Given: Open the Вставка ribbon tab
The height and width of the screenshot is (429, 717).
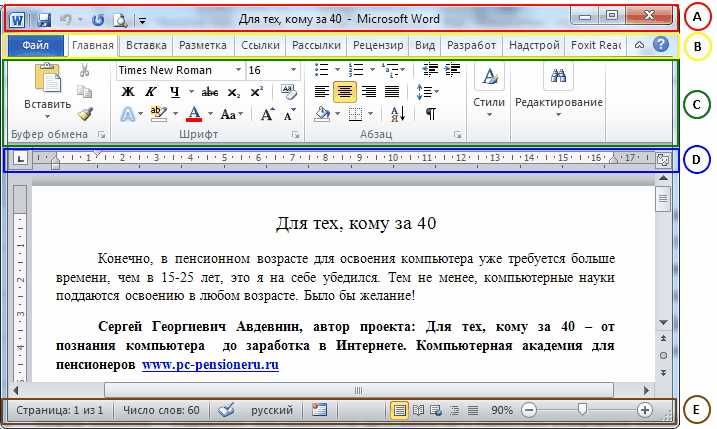Looking at the screenshot, I should pyautogui.click(x=146, y=45).
